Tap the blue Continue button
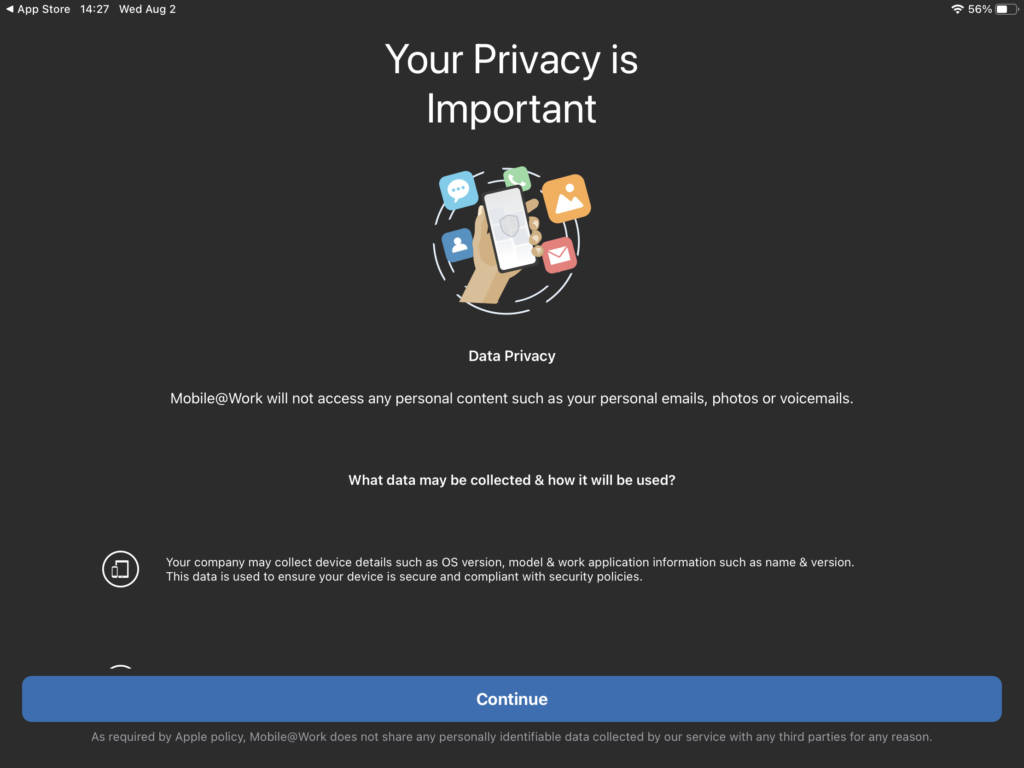This screenshot has width=1024, height=768. pos(511,699)
